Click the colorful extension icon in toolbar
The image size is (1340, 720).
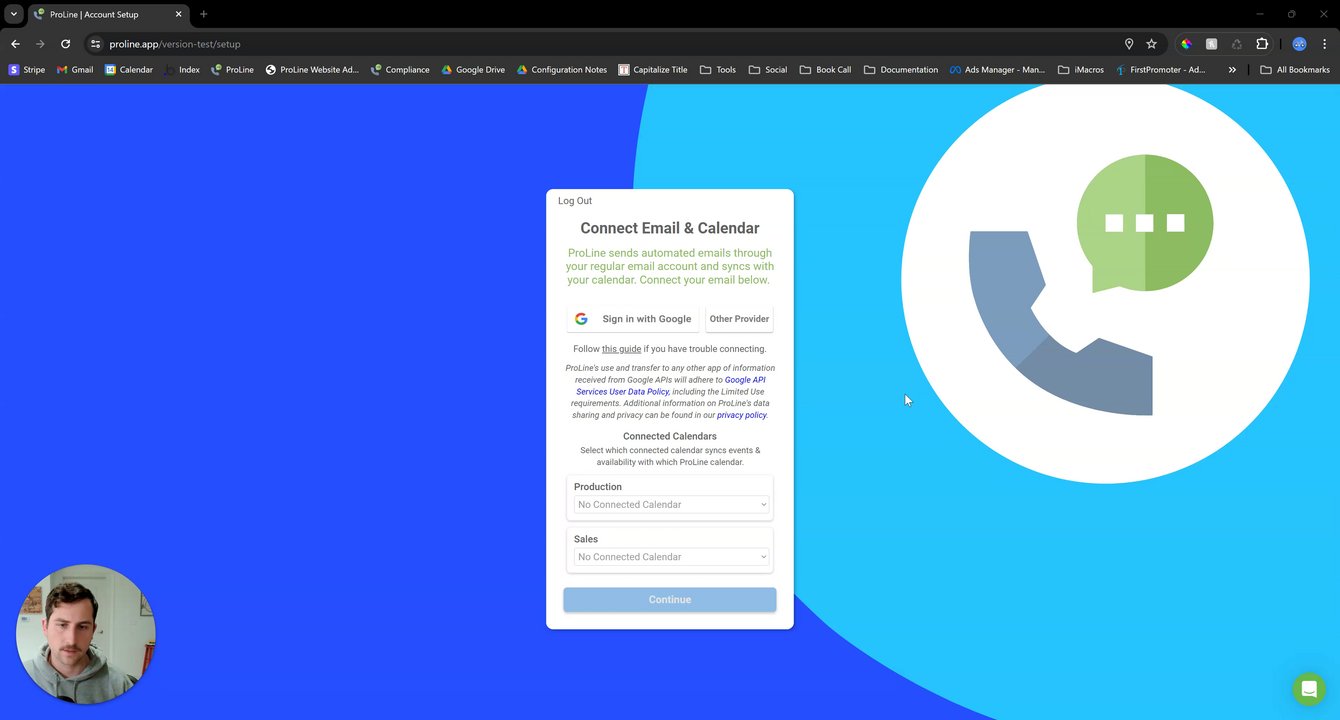1186,44
